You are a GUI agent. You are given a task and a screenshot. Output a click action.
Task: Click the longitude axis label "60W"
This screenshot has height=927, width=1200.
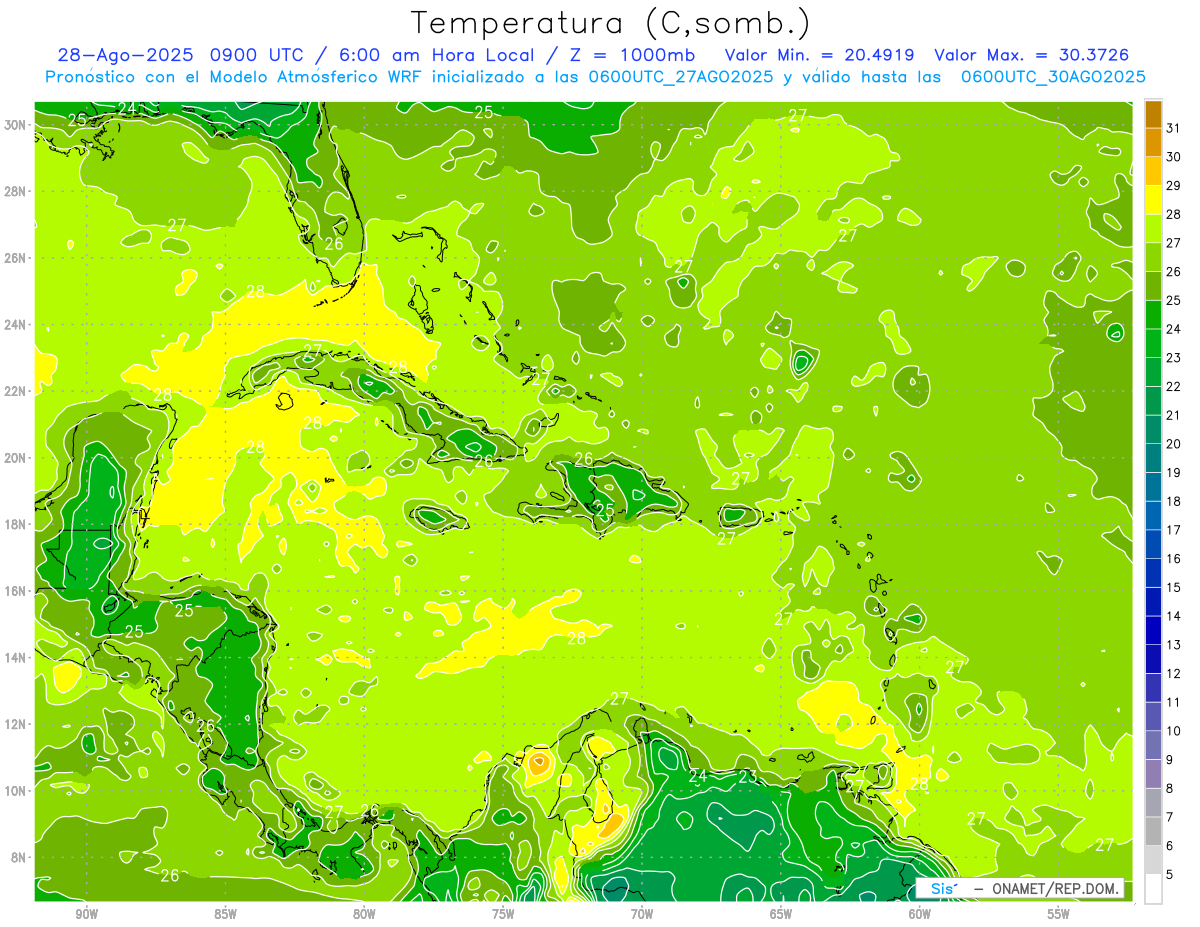[x=920, y=913]
